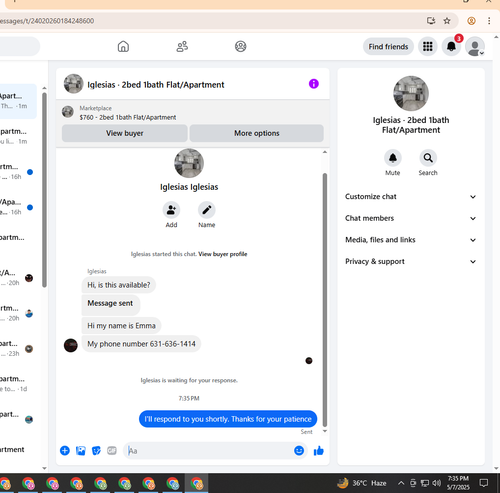The height and width of the screenshot is (493, 500).
Task: Click the listing thumbnail in chat header
Action: 73,83
